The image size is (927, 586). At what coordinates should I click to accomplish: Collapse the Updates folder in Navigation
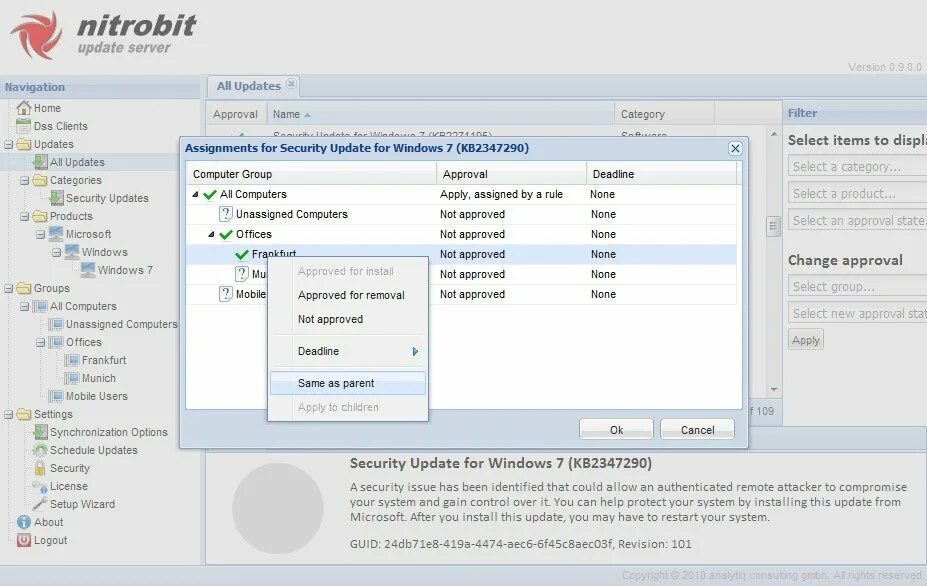(8, 144)
